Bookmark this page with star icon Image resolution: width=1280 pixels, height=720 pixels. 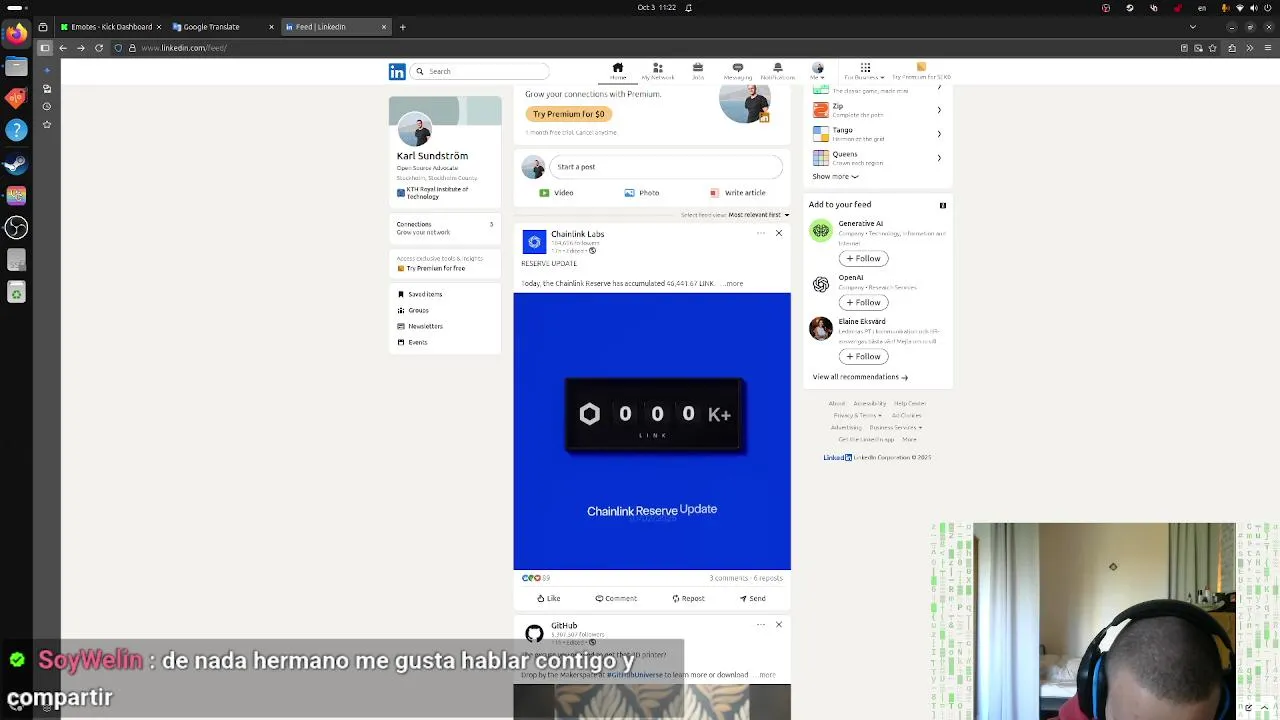tap(1213, 48)
